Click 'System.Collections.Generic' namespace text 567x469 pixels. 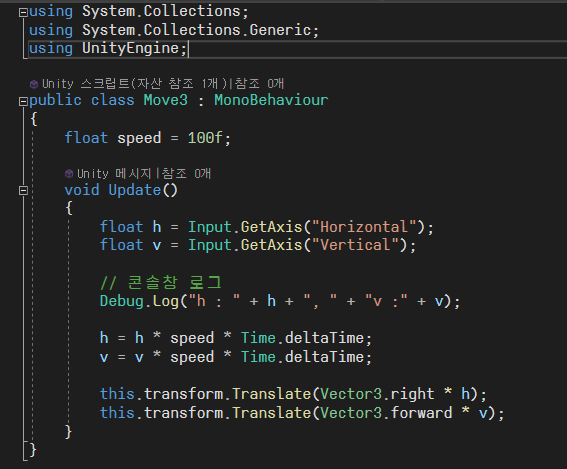tap(196, 30)
